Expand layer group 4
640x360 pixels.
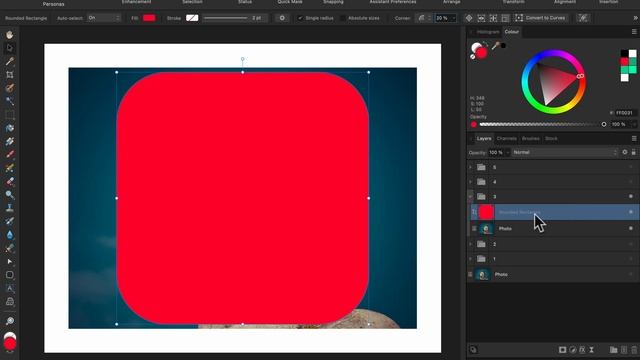[471, 182]
